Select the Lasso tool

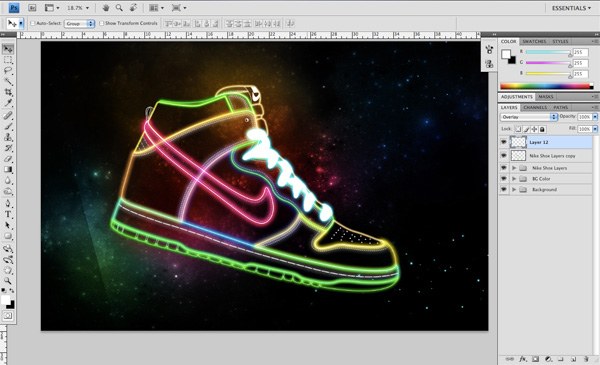tap(8, 71)
